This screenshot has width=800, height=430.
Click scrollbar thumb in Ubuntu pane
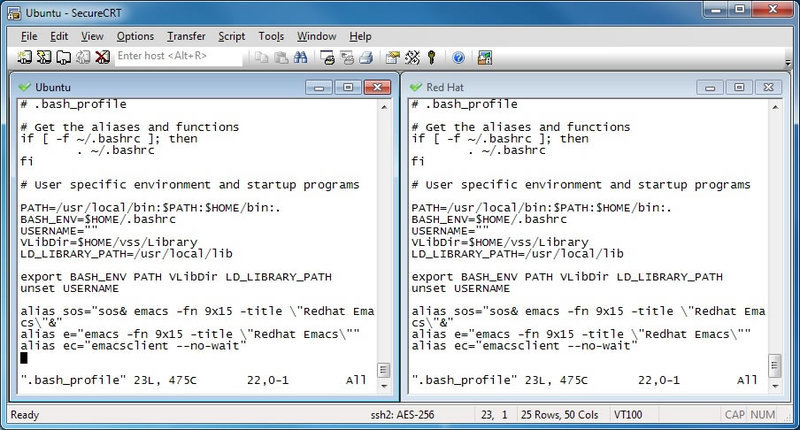[x=384, y=370]
